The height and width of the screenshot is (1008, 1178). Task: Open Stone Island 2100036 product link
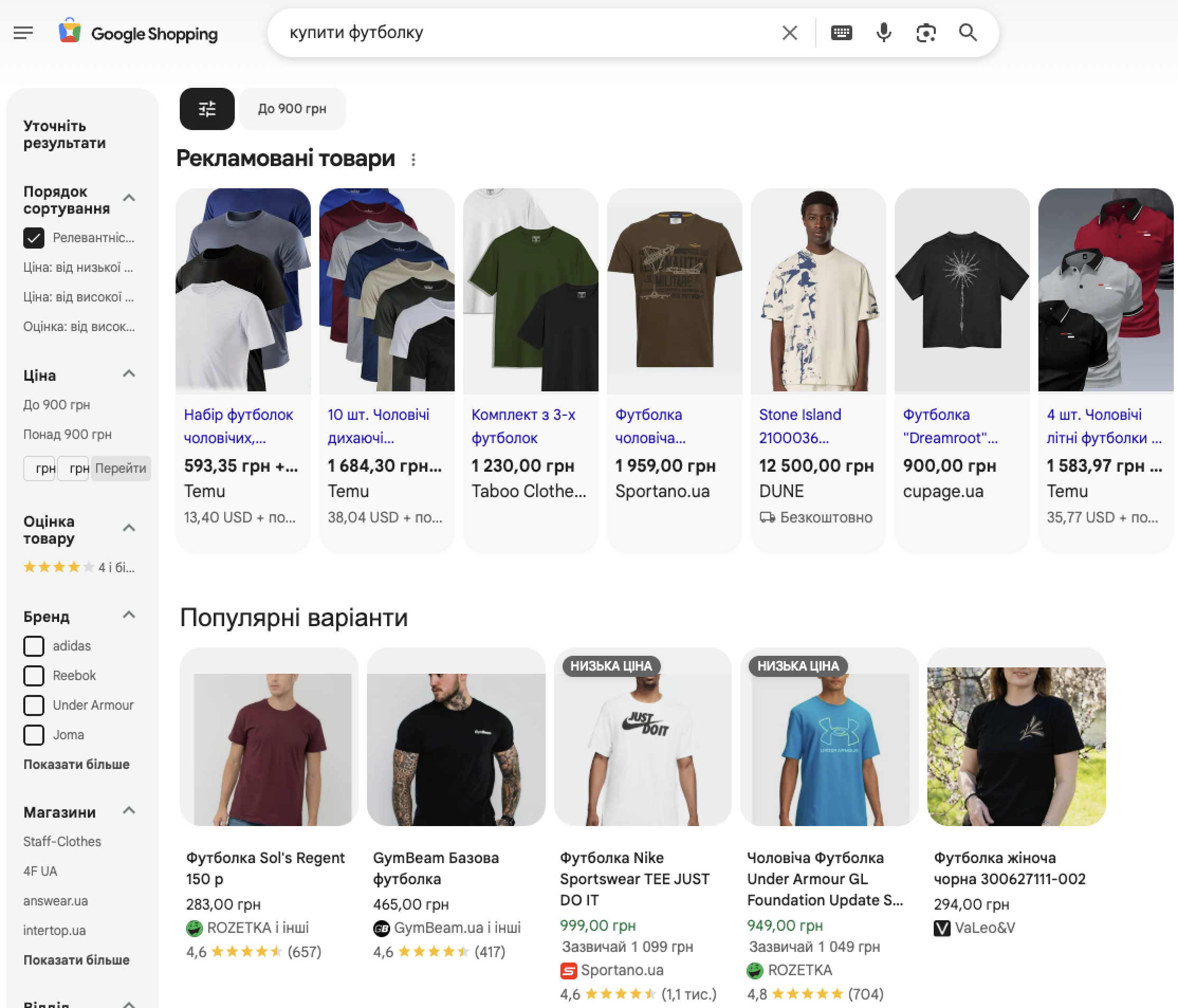pos(800,426)
